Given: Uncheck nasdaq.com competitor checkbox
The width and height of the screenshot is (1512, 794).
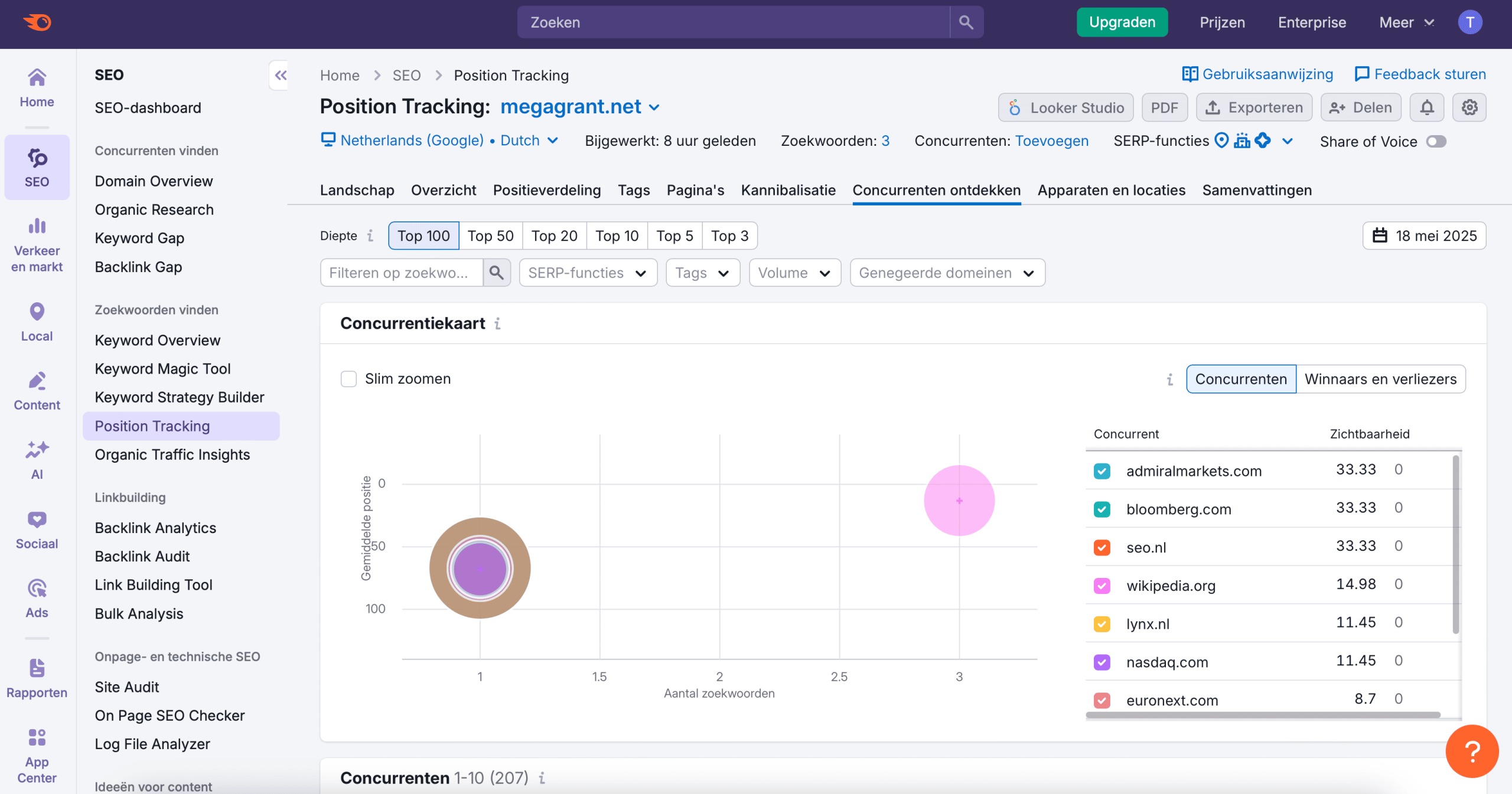Looking at the screenshot, I should point(1102,662).
